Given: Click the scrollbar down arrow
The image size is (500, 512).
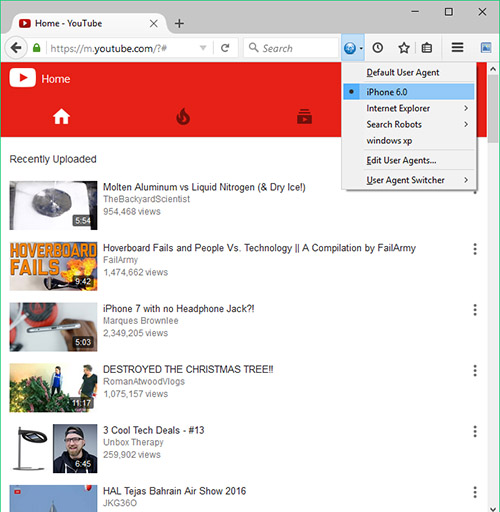Looking at the screenshot, I should 493,508.
